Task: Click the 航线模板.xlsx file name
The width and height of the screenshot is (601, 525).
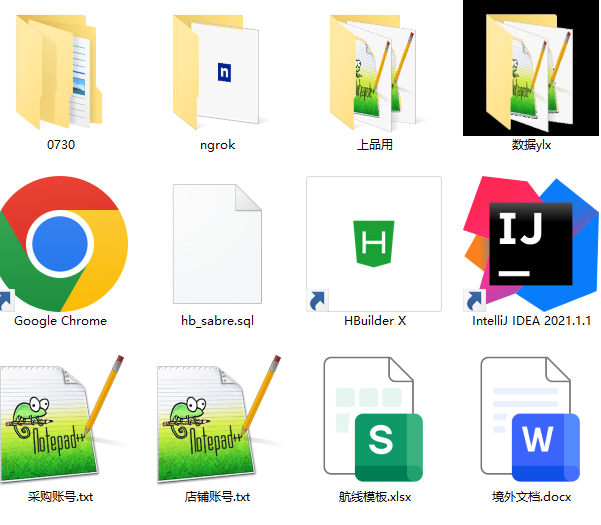Action: coord(374,497)
